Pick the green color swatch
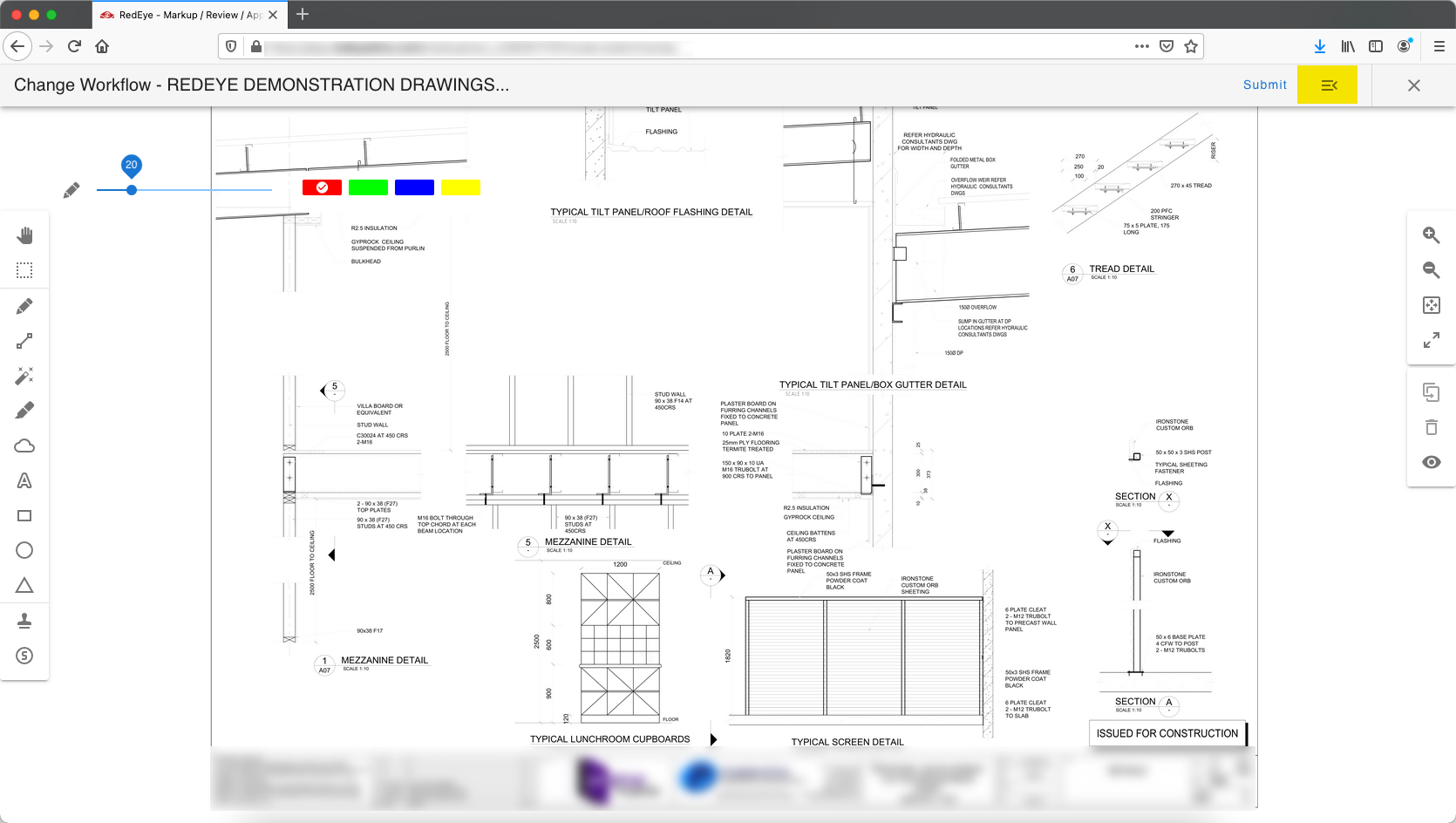 [368, 187]
